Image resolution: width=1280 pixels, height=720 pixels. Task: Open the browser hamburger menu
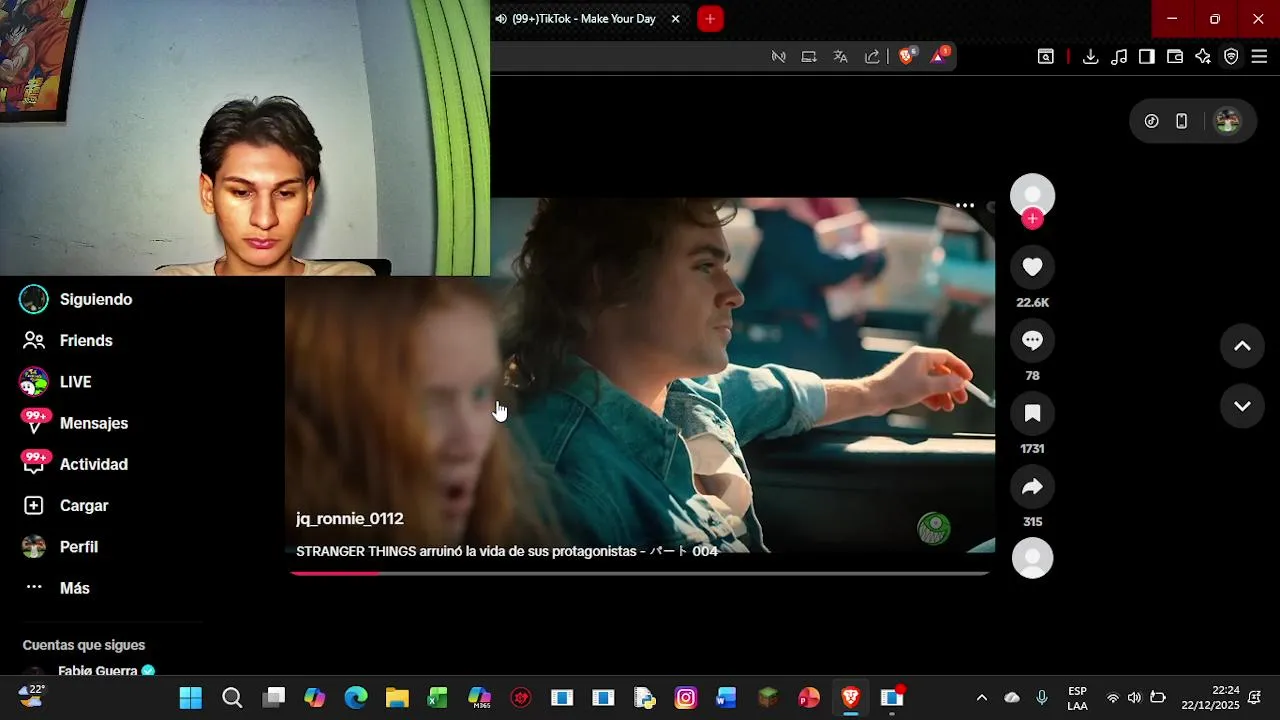pyautogui.click(x=1259, y=57)
